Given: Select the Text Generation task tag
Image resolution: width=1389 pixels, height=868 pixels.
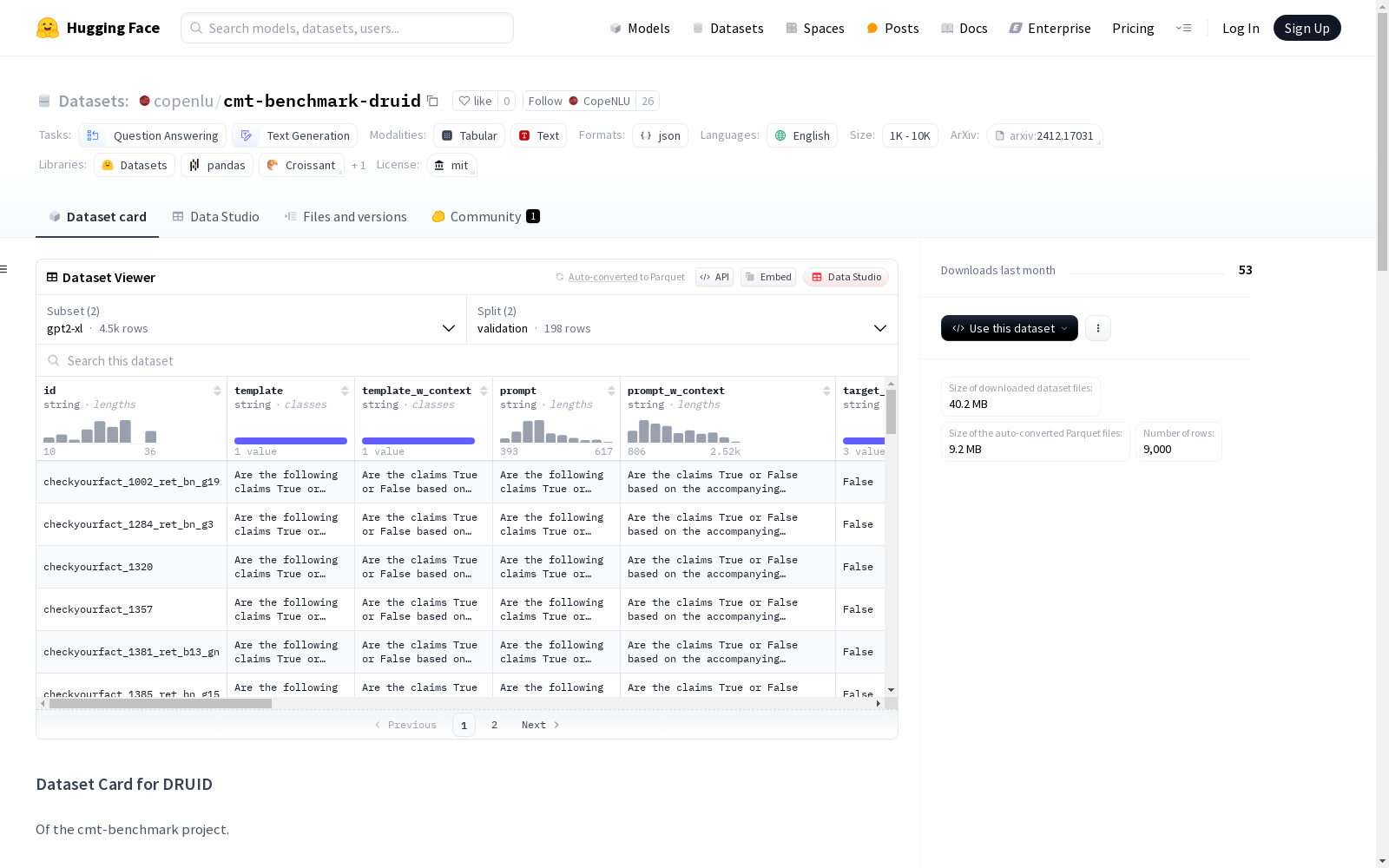Looking at the screenshot, I should pos(295,135).
